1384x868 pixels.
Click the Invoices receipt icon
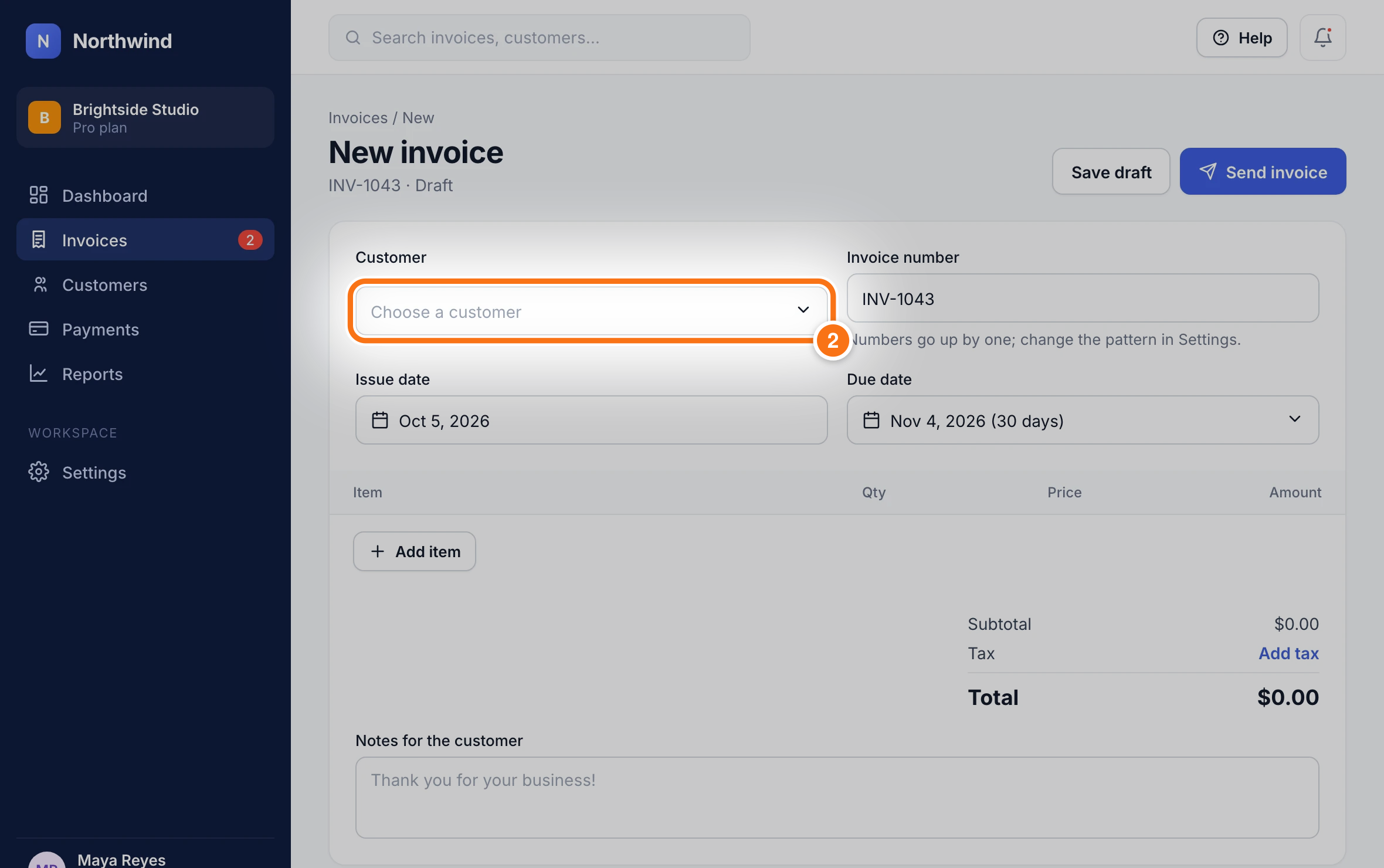[x=39, y=240]
